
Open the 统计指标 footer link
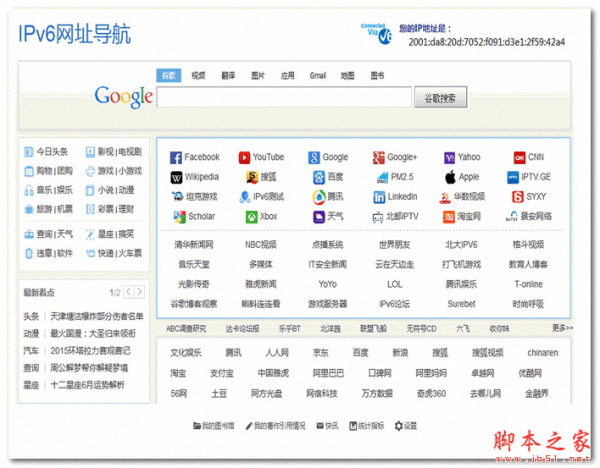371,426
